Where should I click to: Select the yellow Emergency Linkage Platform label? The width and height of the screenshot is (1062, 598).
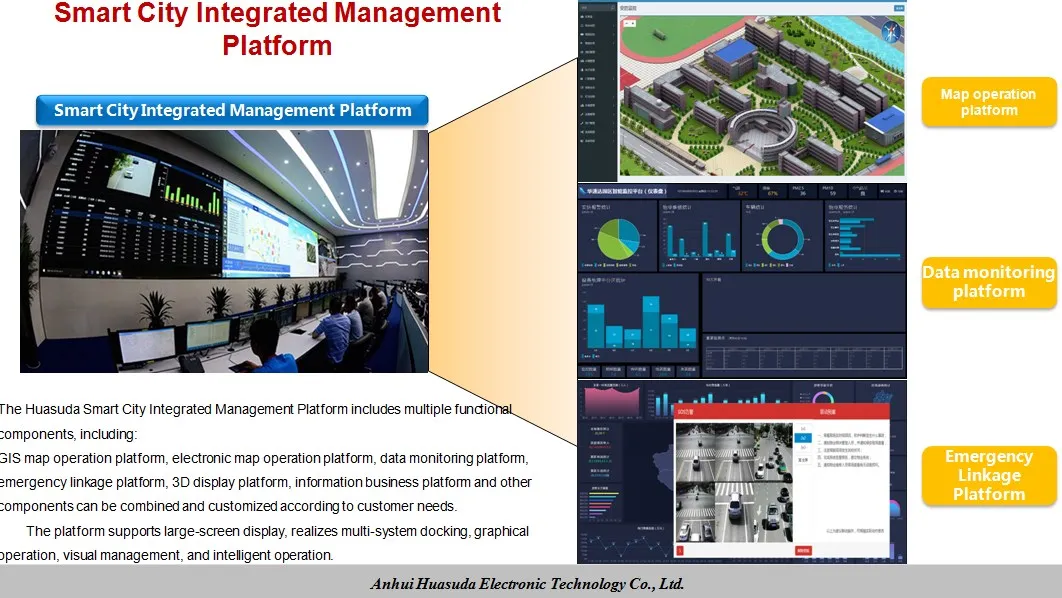pyautogui.click(x=989, y=475)
